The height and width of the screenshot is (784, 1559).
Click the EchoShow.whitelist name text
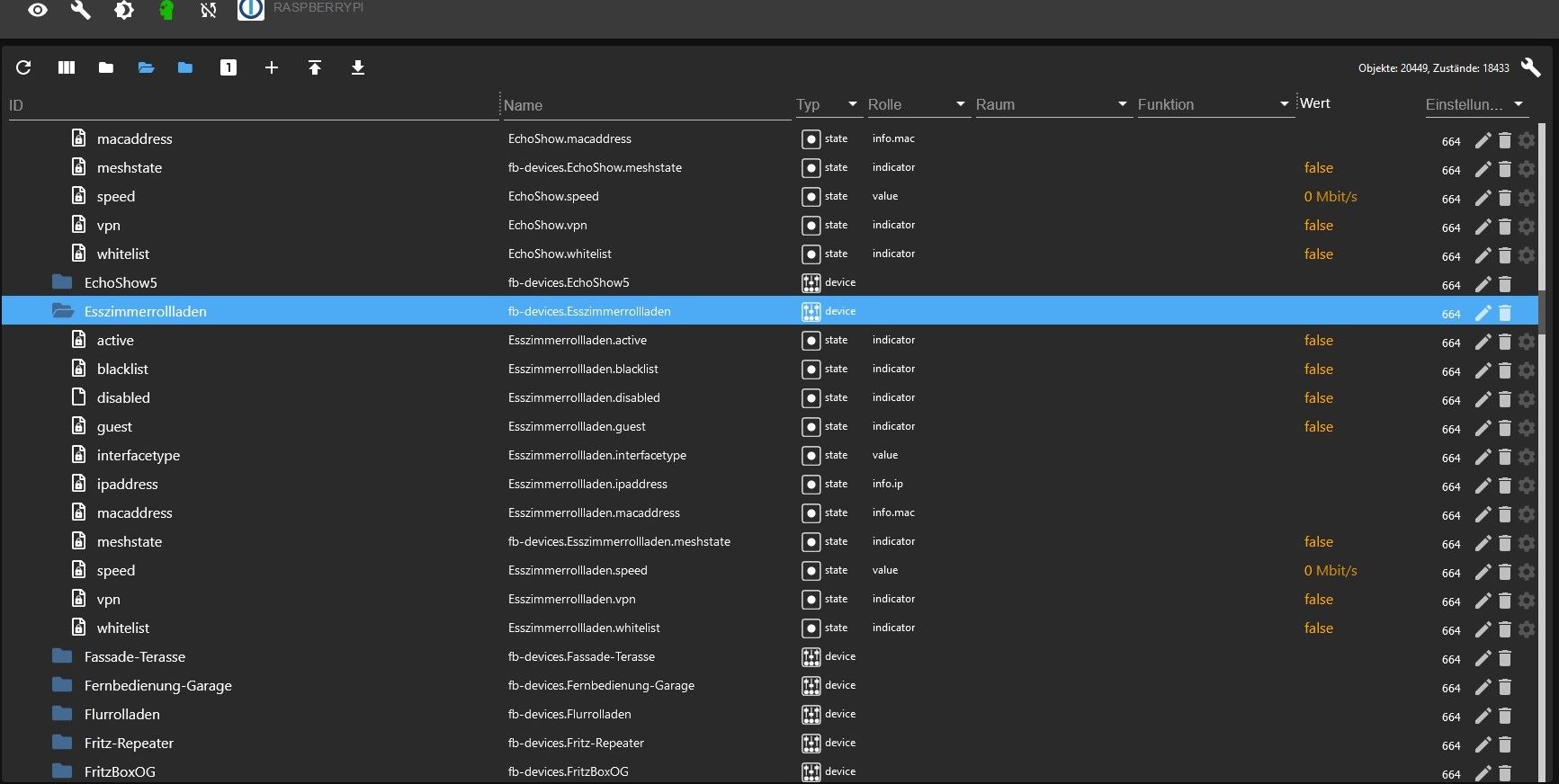tap(560, 254)
